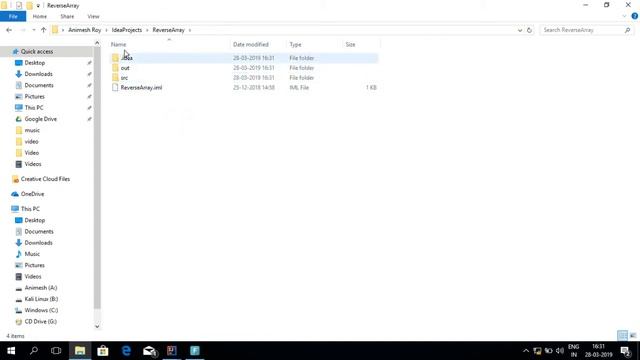Select Music under This PC
The width and height of the screenshot is (640, 360).
click(x=32, y=254)
